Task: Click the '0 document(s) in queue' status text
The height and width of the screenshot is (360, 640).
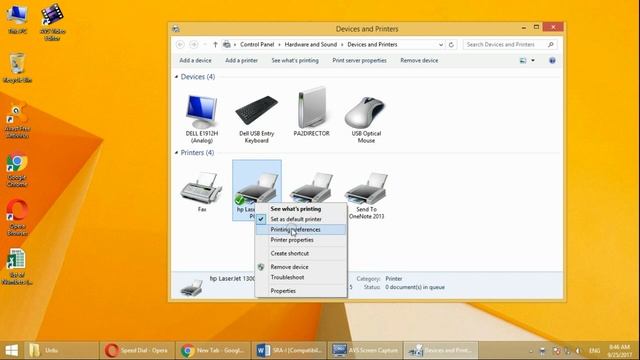Action: (415, 287)
